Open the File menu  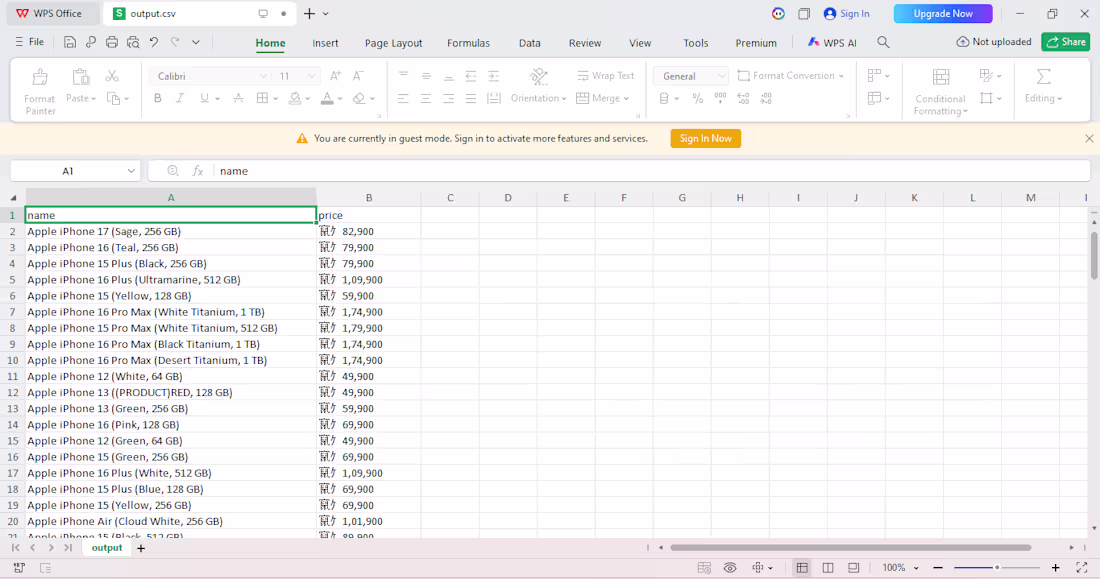click(29, 42)
